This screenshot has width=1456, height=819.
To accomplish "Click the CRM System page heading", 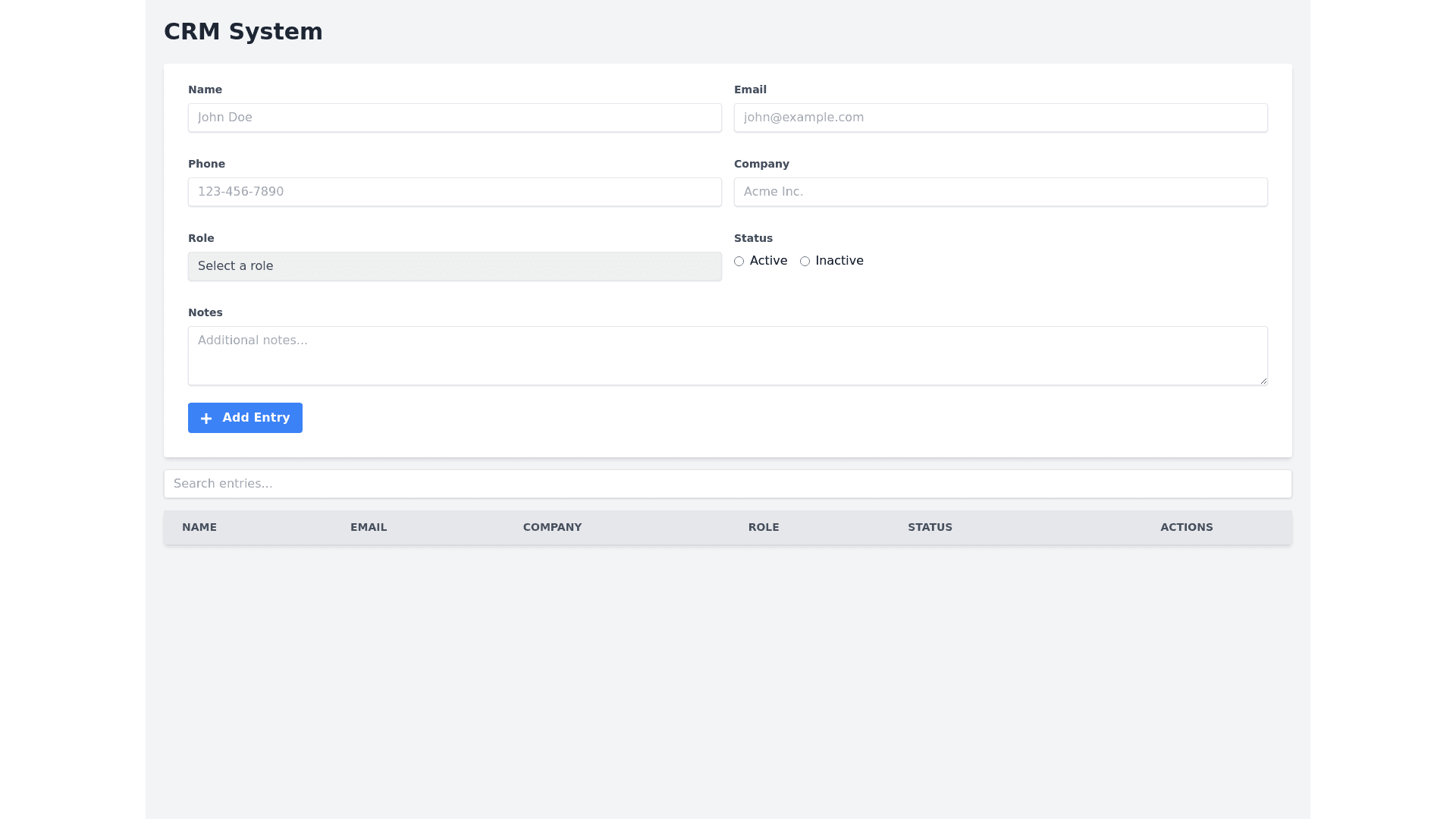I will click(x=243, y=32).
